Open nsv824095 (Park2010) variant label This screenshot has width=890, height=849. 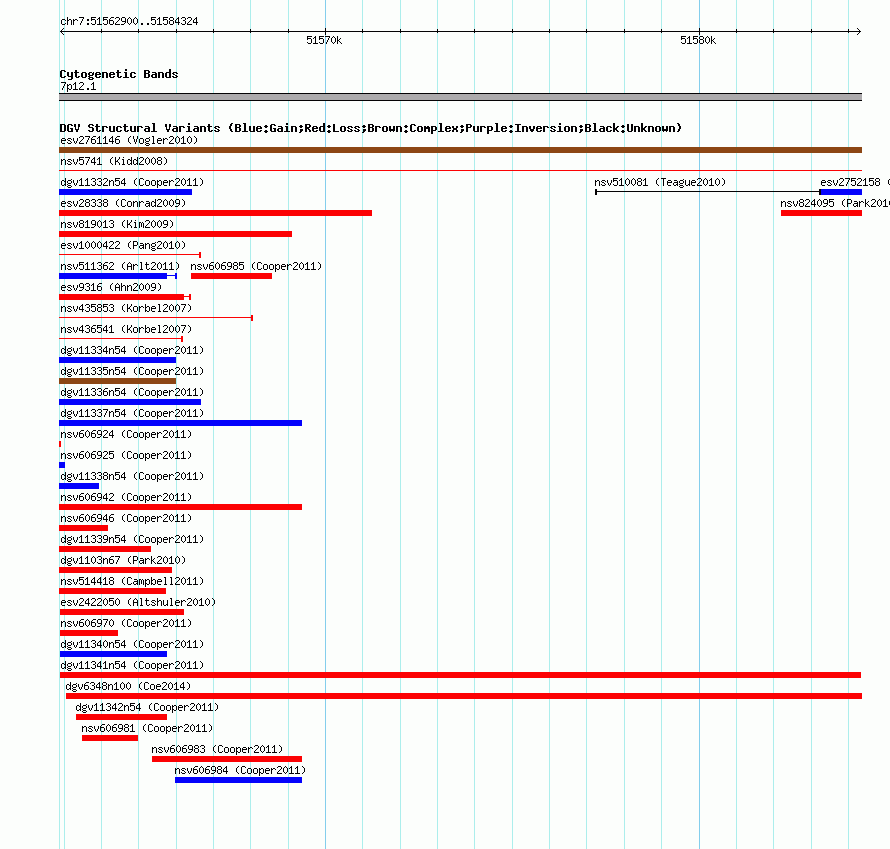coord(834,203)
